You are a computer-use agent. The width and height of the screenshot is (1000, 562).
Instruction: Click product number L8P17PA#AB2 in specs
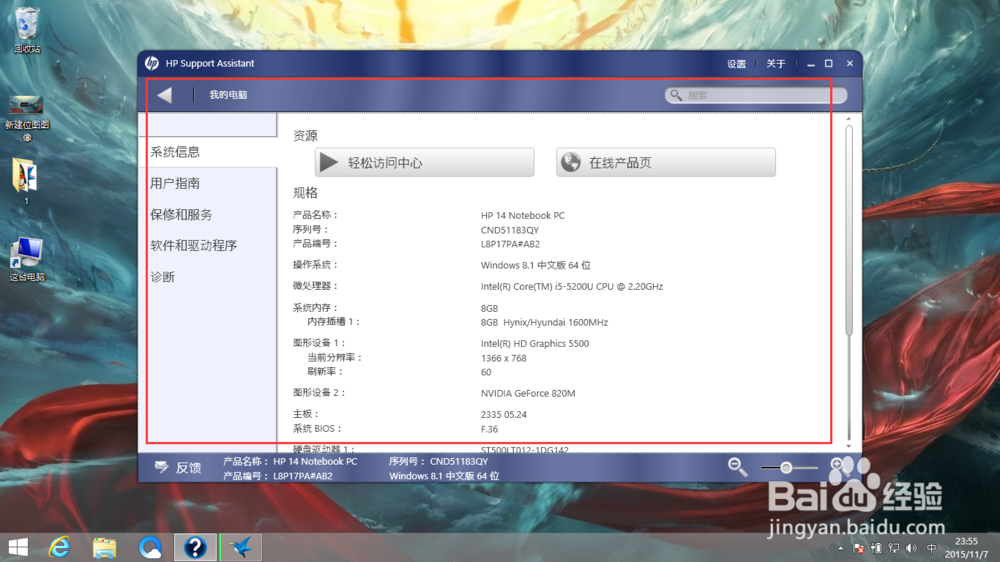tap(510, 244)
